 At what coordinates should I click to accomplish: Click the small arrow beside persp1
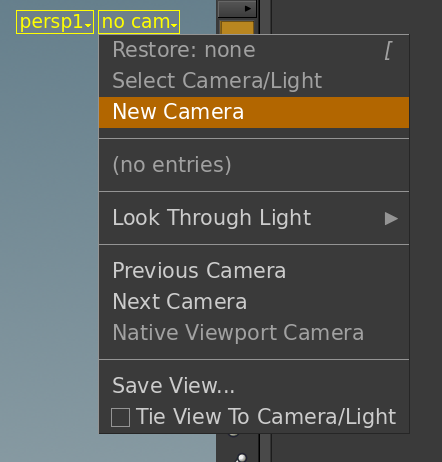88,25
